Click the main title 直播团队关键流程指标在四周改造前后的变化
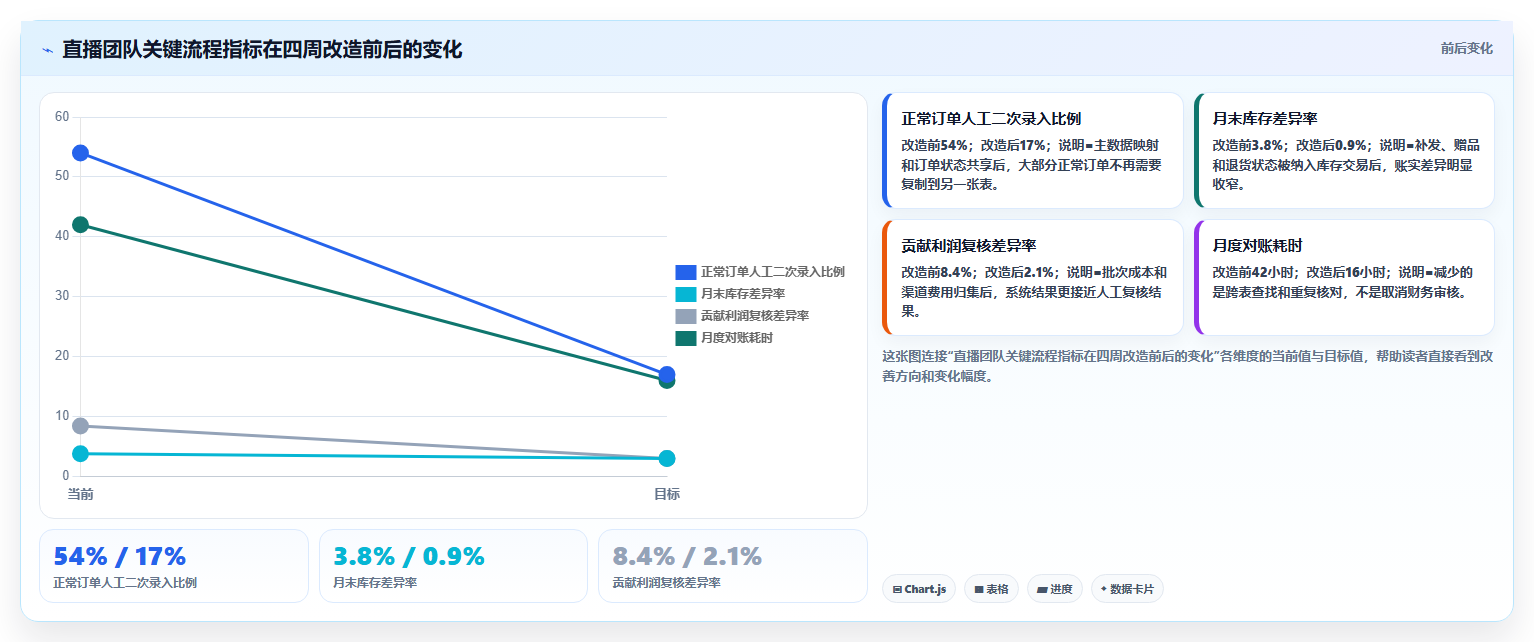 click(x=262, y=49)
